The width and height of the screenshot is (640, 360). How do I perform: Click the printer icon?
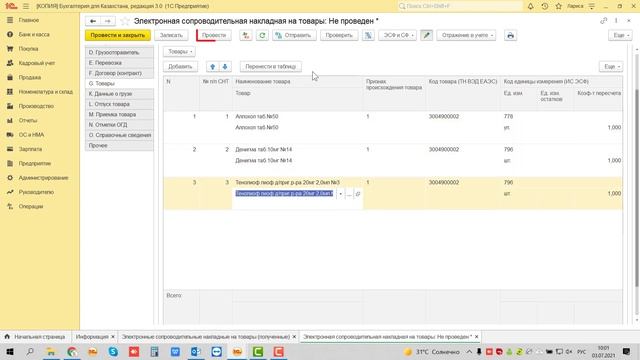510,36
